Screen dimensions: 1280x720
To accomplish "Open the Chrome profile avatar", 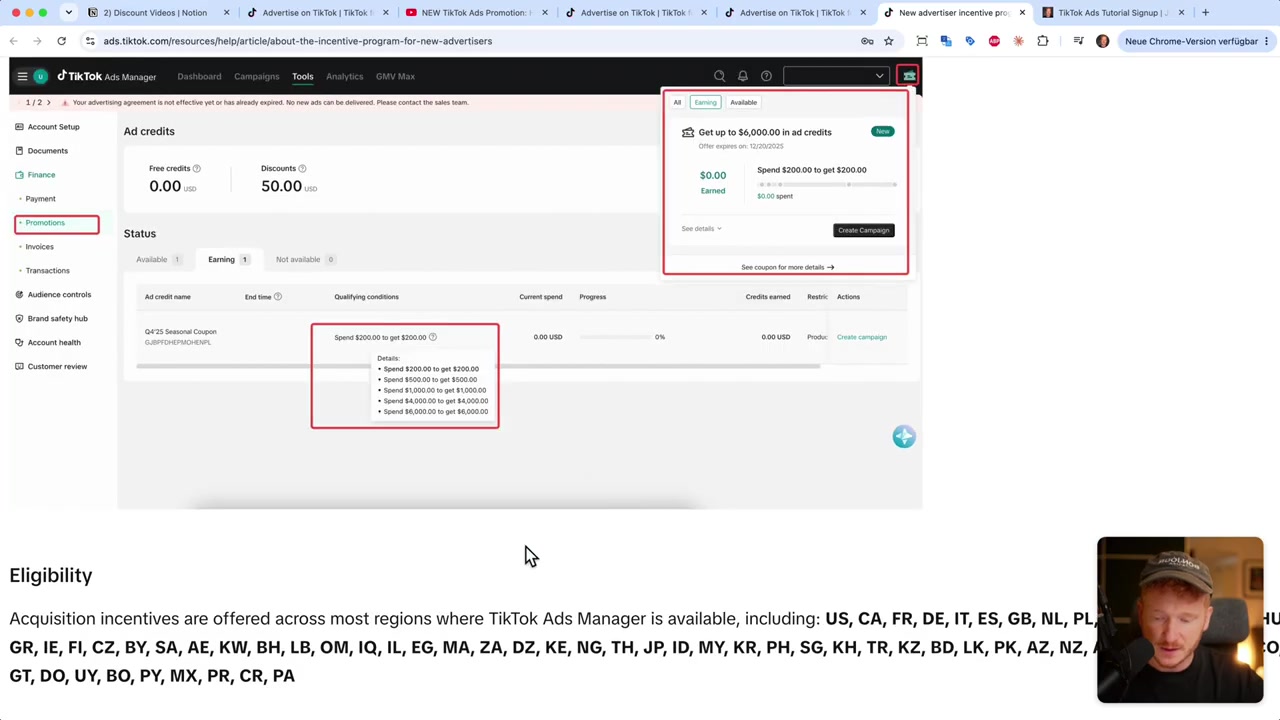I will [1102, 41].
